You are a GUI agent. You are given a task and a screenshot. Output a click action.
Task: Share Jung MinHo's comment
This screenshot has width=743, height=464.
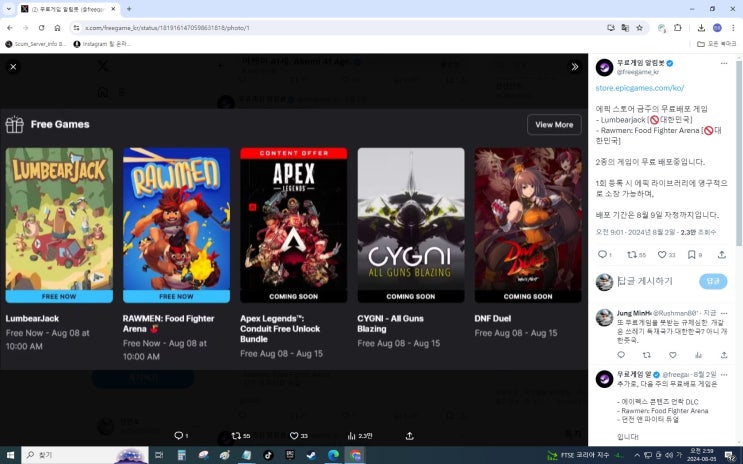coord(724,355)
